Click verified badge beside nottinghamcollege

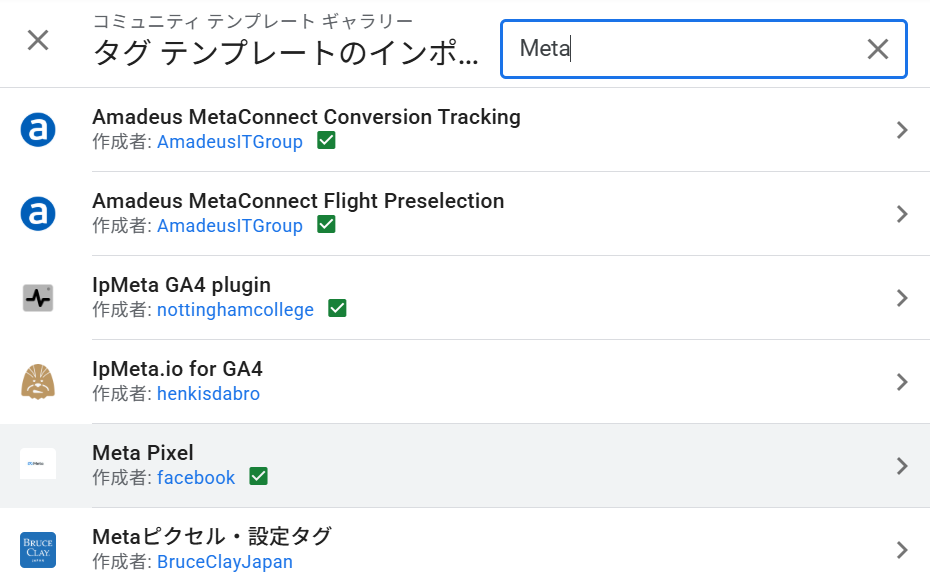click(337, 309)
